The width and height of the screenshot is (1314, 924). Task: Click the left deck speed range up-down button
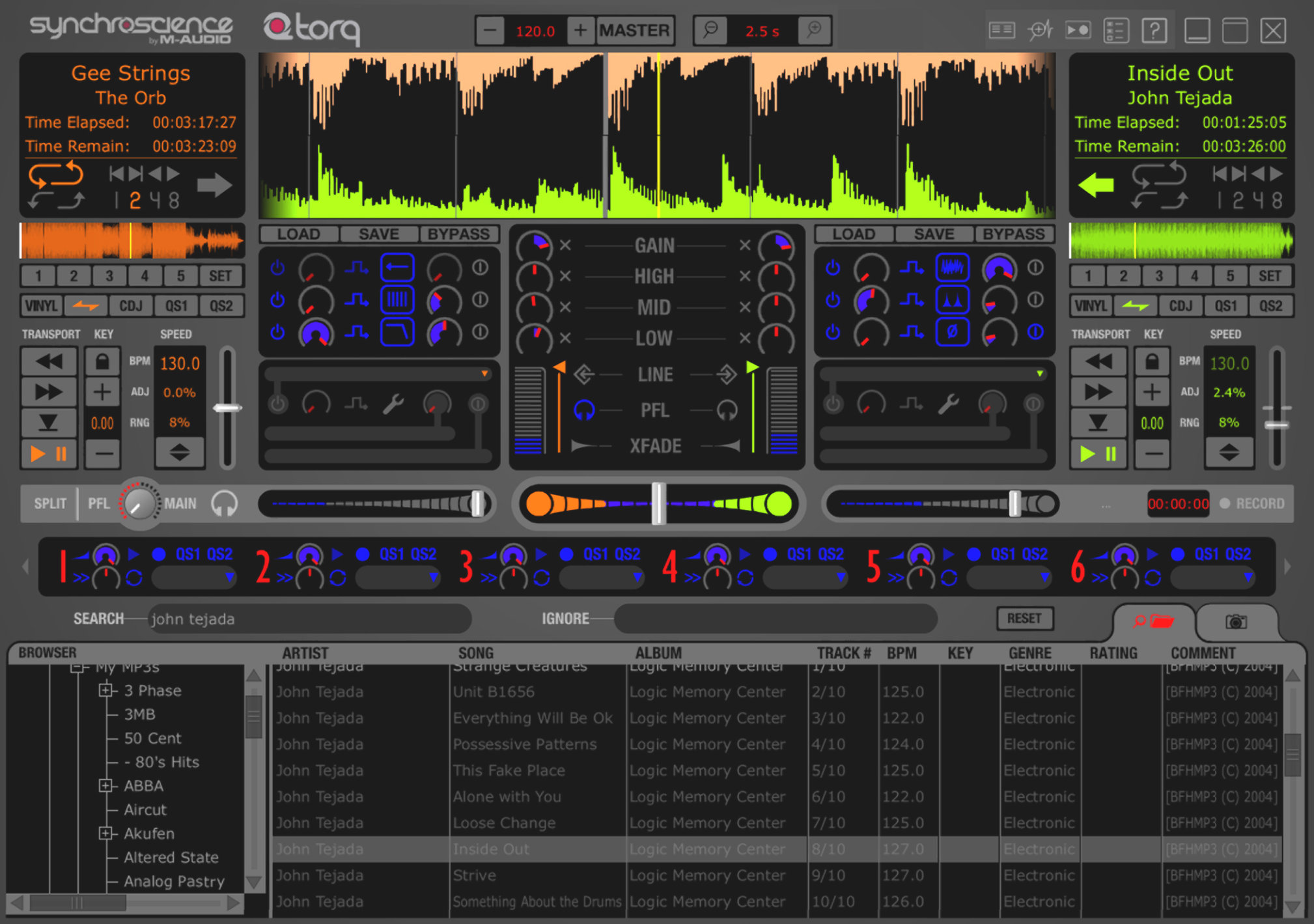[x=179, y=452]
